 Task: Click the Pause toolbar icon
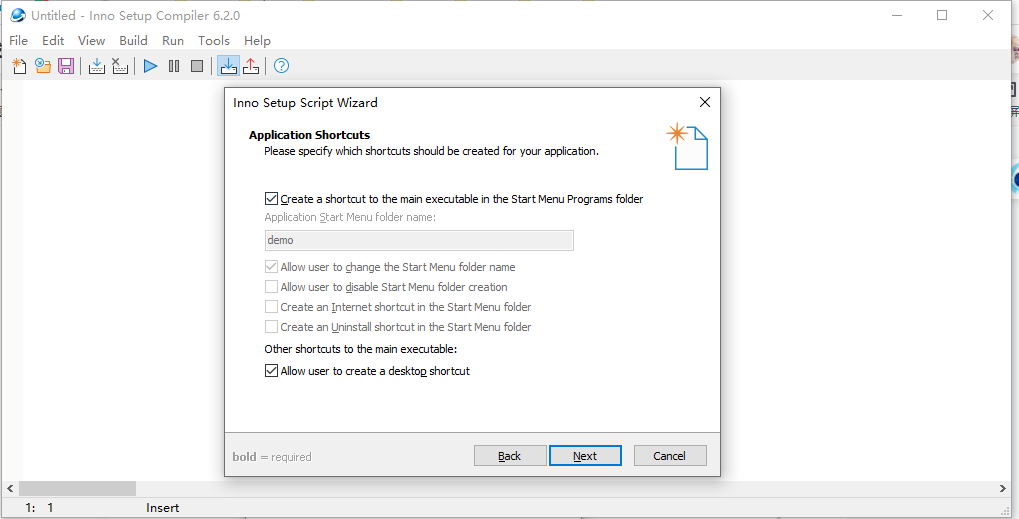pyautogui.click(x=174, y=66)
